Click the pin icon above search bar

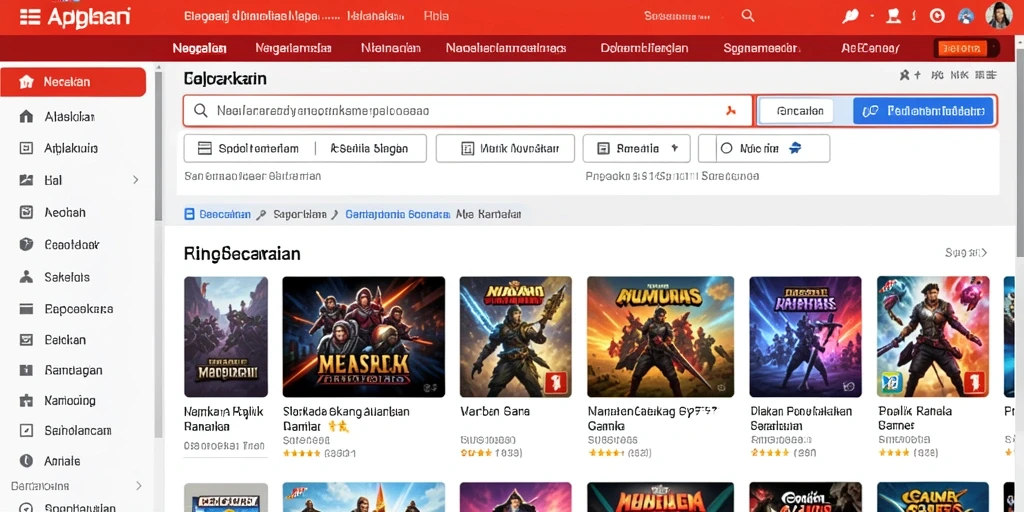tap(904, 75)
